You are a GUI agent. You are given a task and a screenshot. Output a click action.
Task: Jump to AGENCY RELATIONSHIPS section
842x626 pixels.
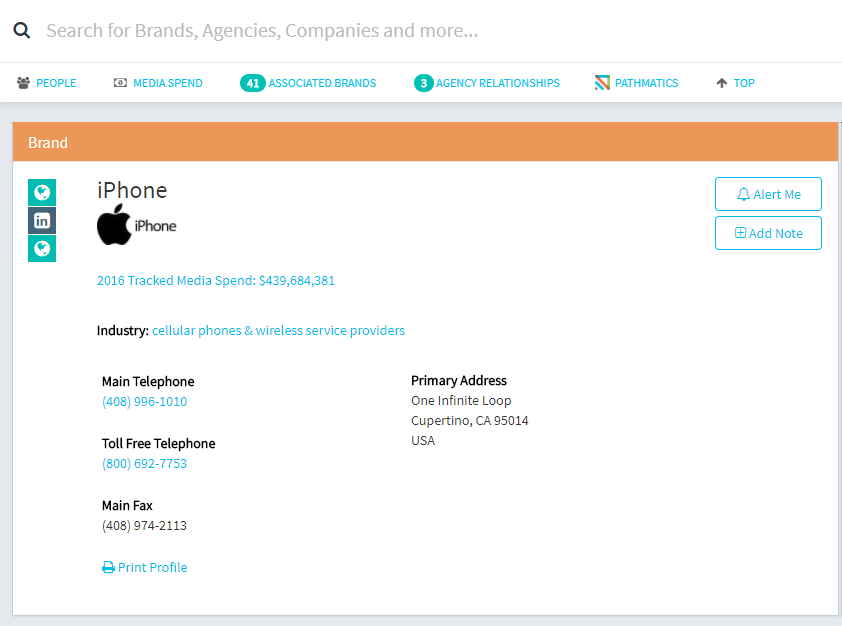[x=498, y=83]
